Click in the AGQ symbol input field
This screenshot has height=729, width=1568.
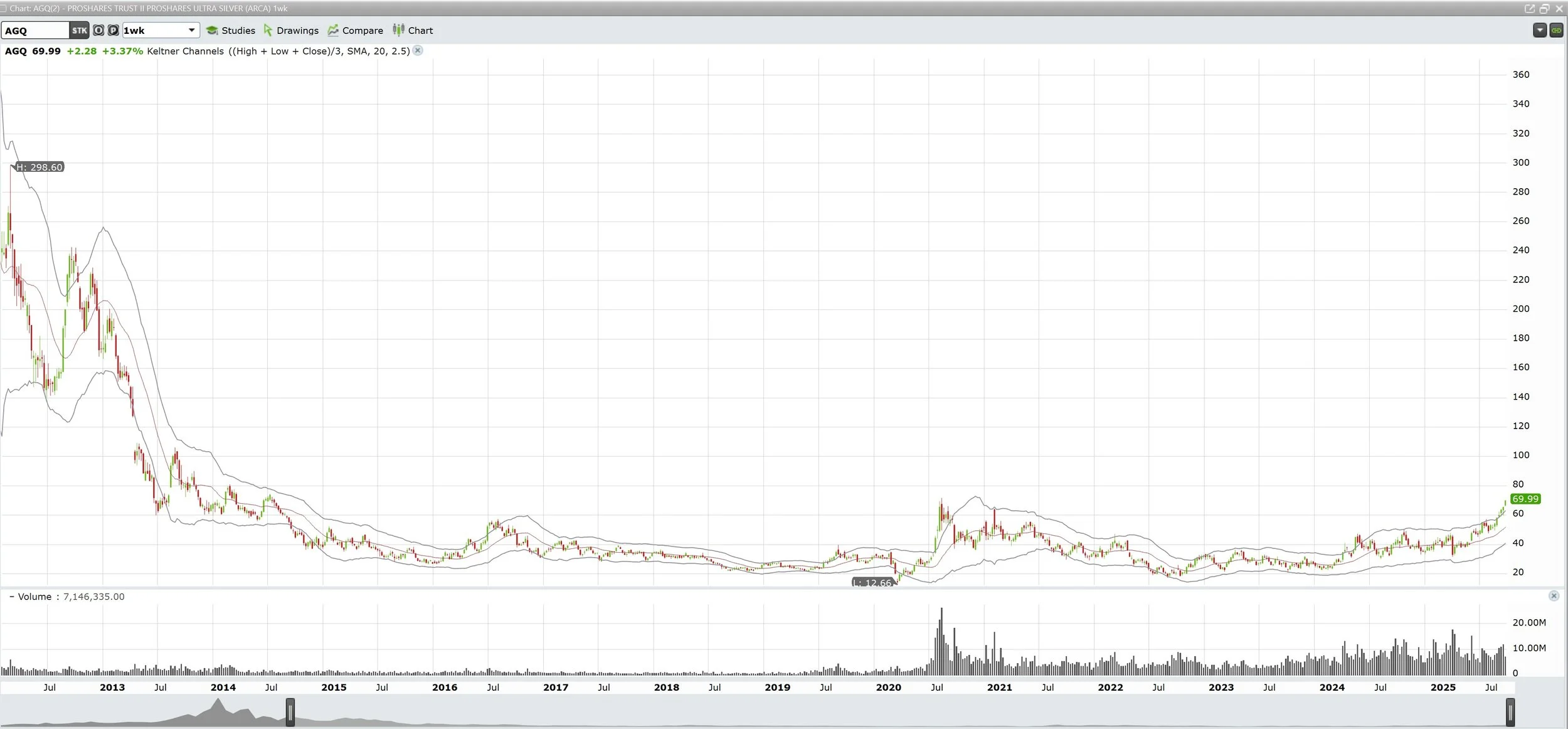click(x=35, y=30)
